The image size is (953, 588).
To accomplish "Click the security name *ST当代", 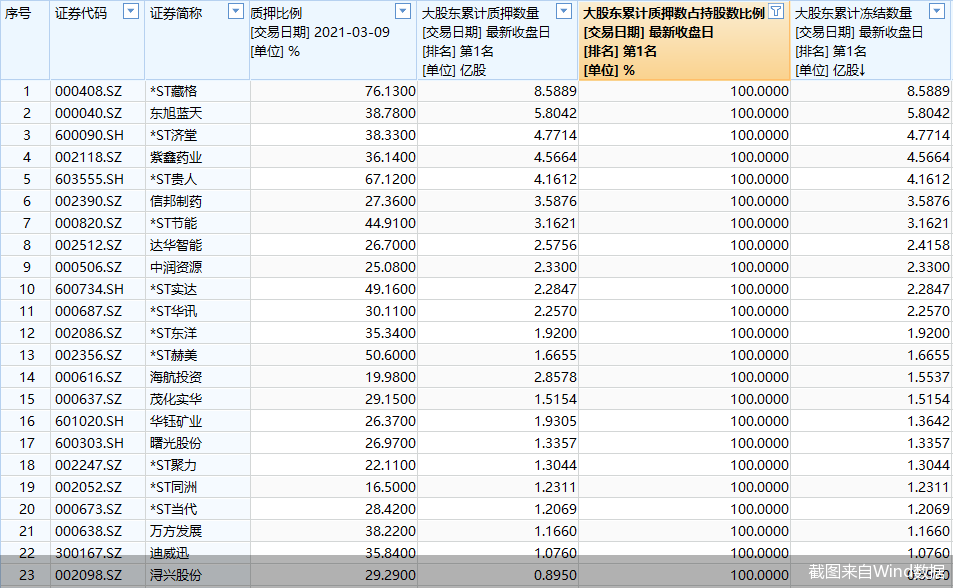I will (x=174, y=510).
